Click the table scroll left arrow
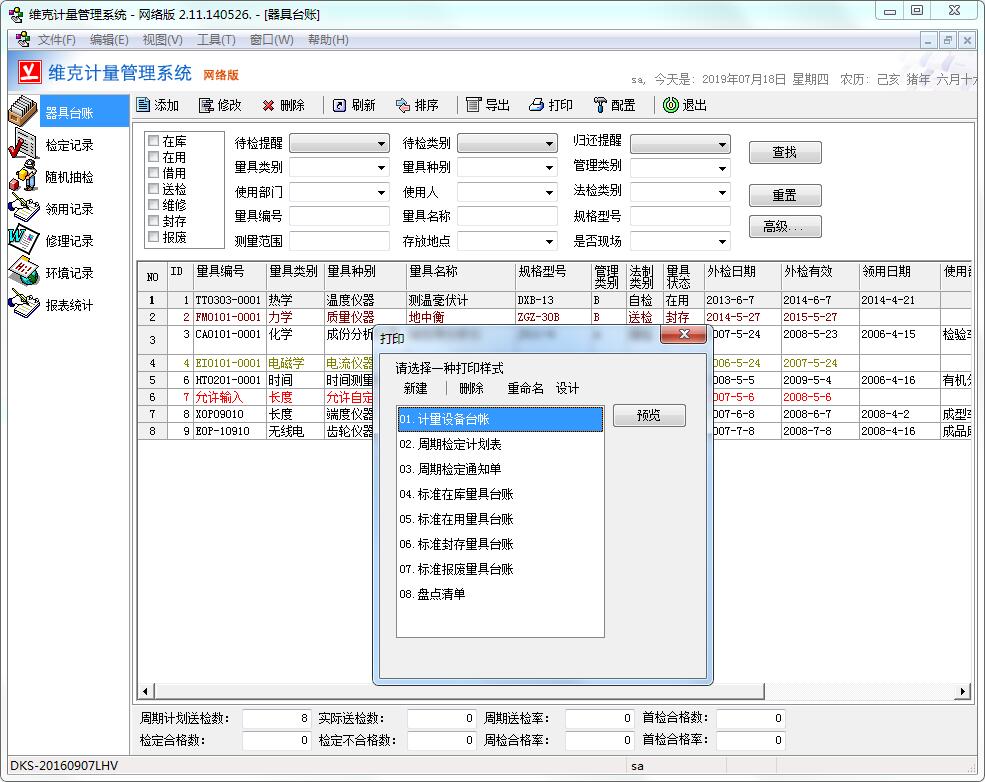This screenshot has width=985, height=782. click(x=145, y=692)
